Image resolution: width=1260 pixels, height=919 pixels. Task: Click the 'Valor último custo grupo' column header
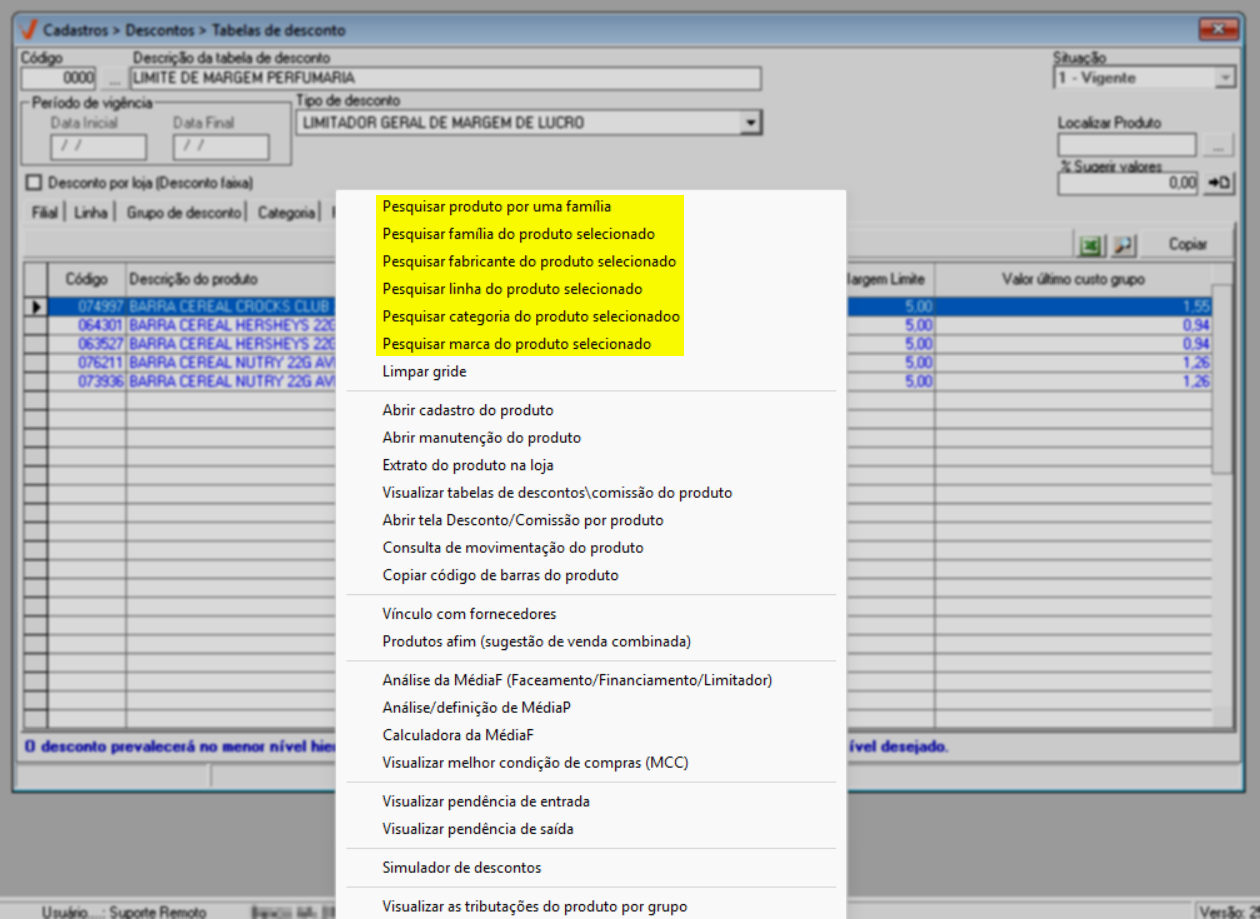[1072, 279]
